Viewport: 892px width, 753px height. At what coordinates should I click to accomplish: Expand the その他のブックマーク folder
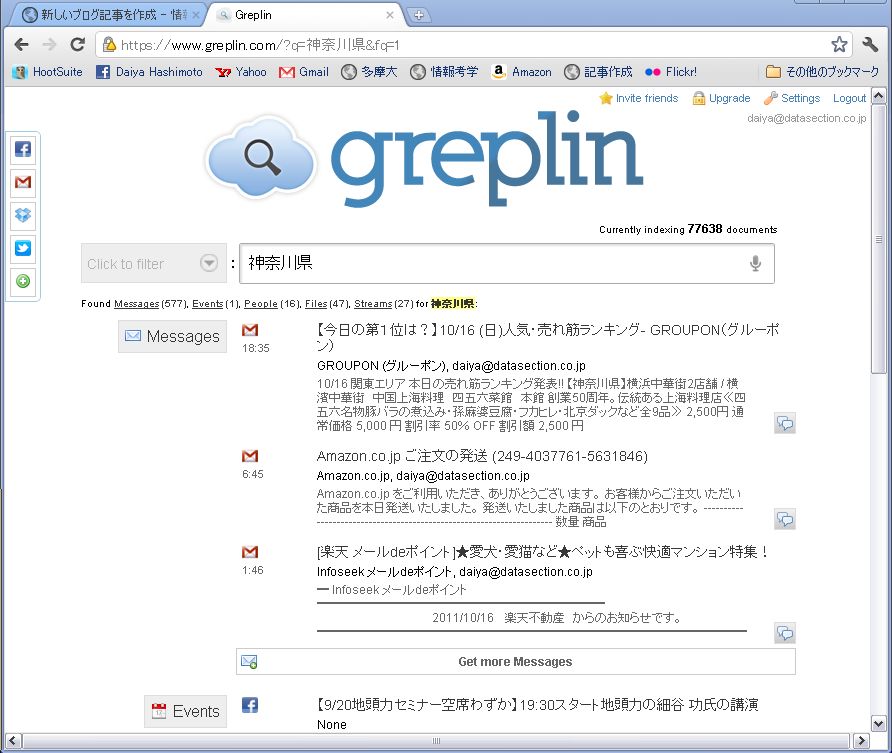pyautogui.click(x=823, y=72)
